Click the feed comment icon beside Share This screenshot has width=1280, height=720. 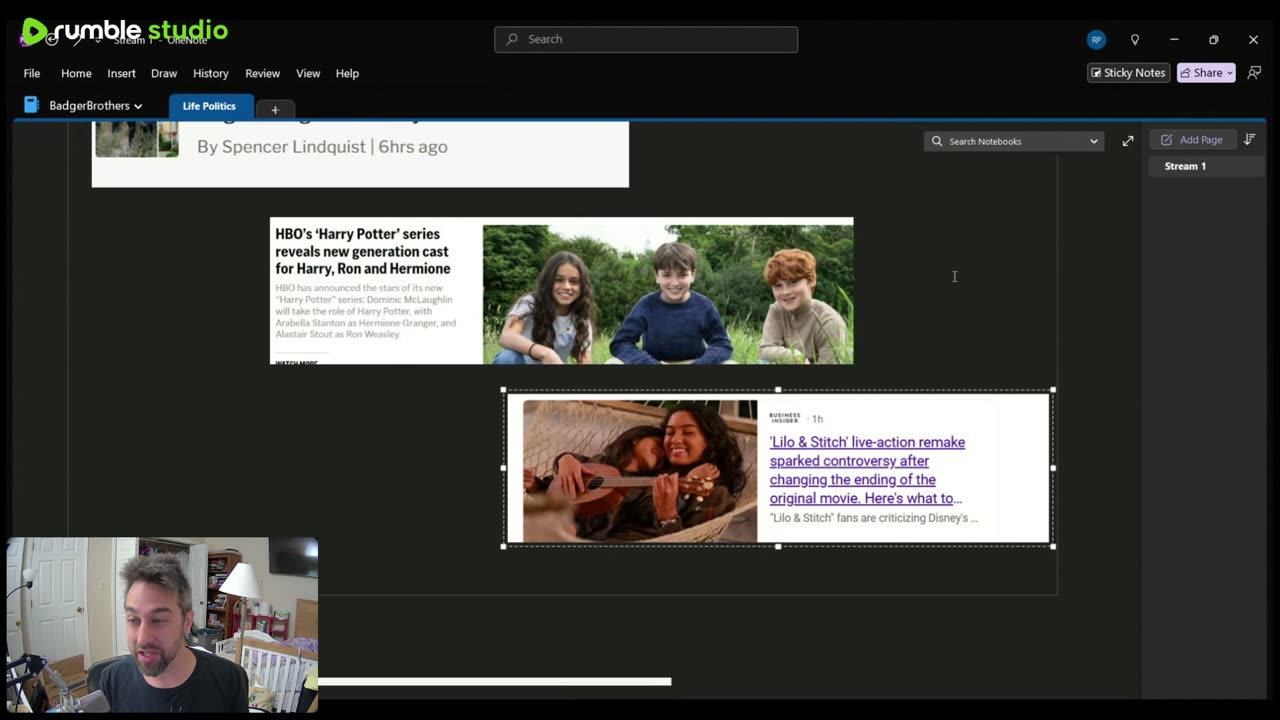click(1254, 73)
